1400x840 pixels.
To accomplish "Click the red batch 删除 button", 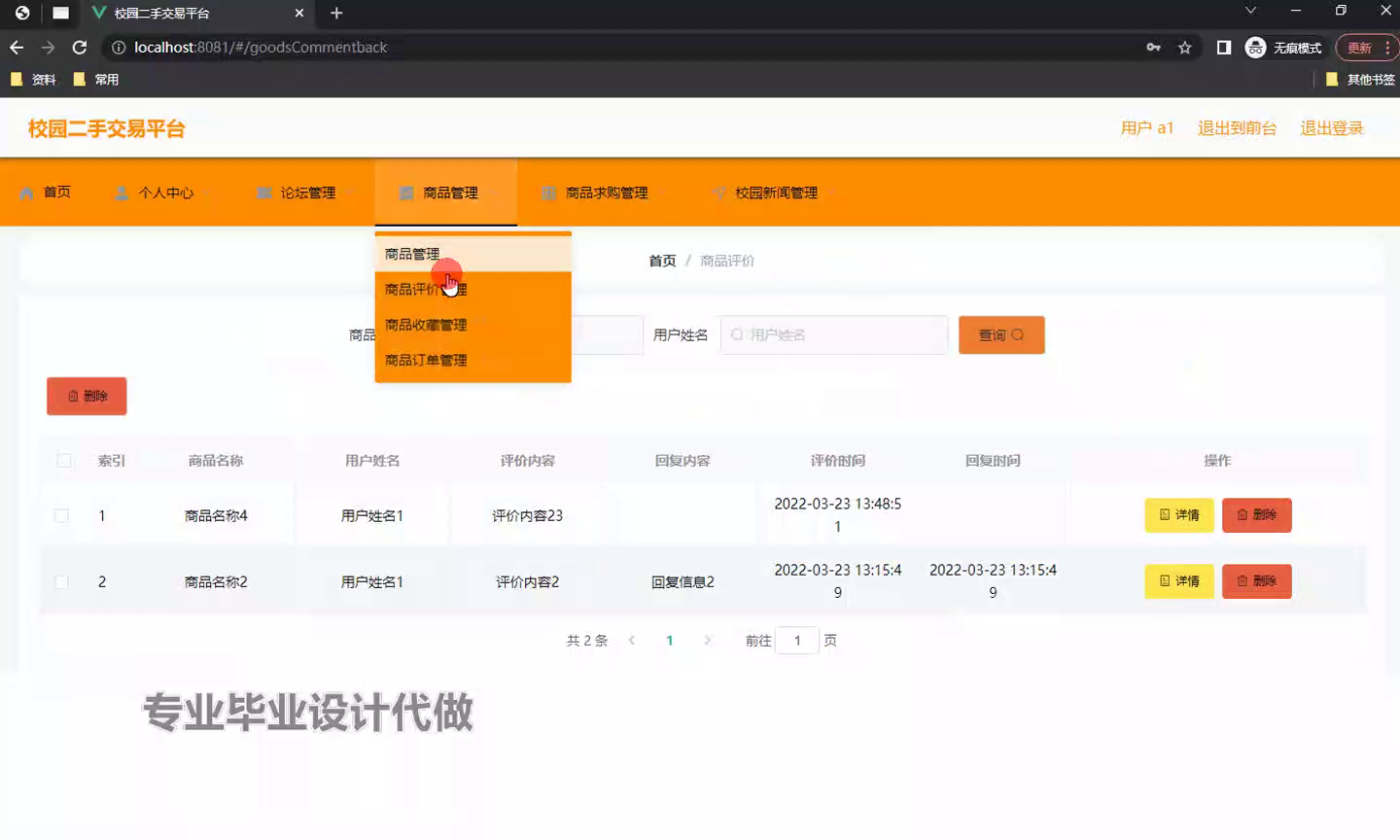I will pyautogui.click(x=87, y=396).
